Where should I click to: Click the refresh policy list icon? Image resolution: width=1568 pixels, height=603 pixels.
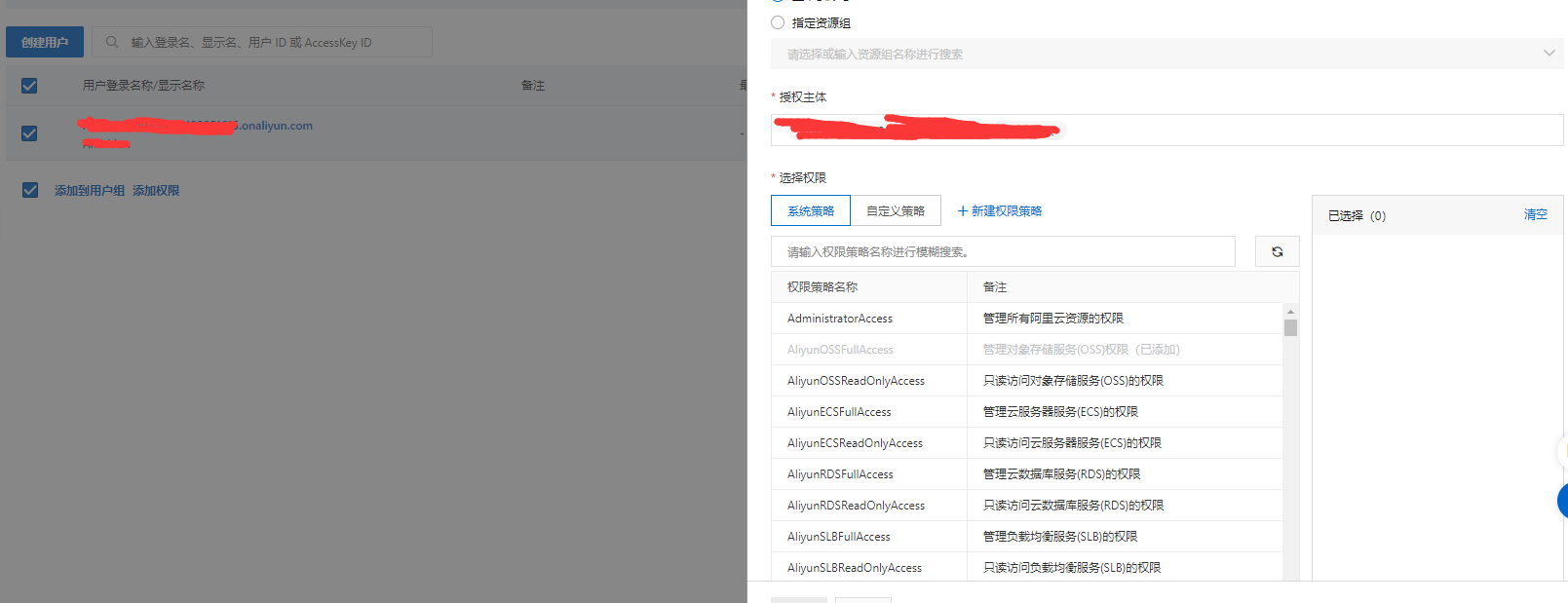click(x=1277, y=251)
